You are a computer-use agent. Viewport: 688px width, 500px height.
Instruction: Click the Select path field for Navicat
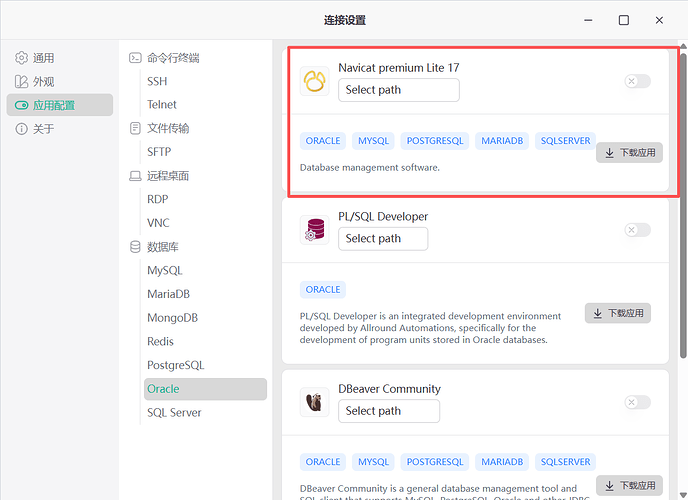point(398,90)
